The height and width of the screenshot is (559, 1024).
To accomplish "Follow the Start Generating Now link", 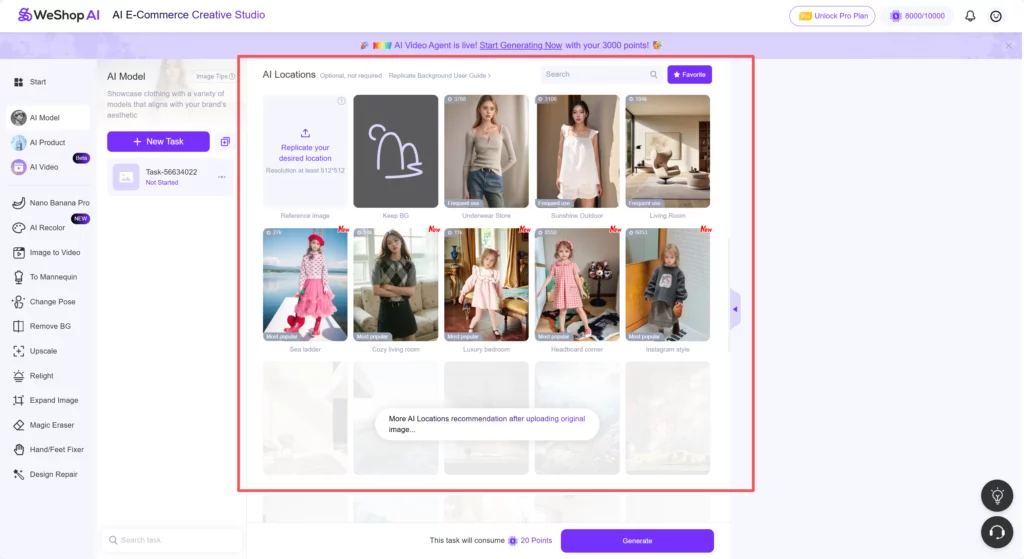I will (x=520, y=45).
